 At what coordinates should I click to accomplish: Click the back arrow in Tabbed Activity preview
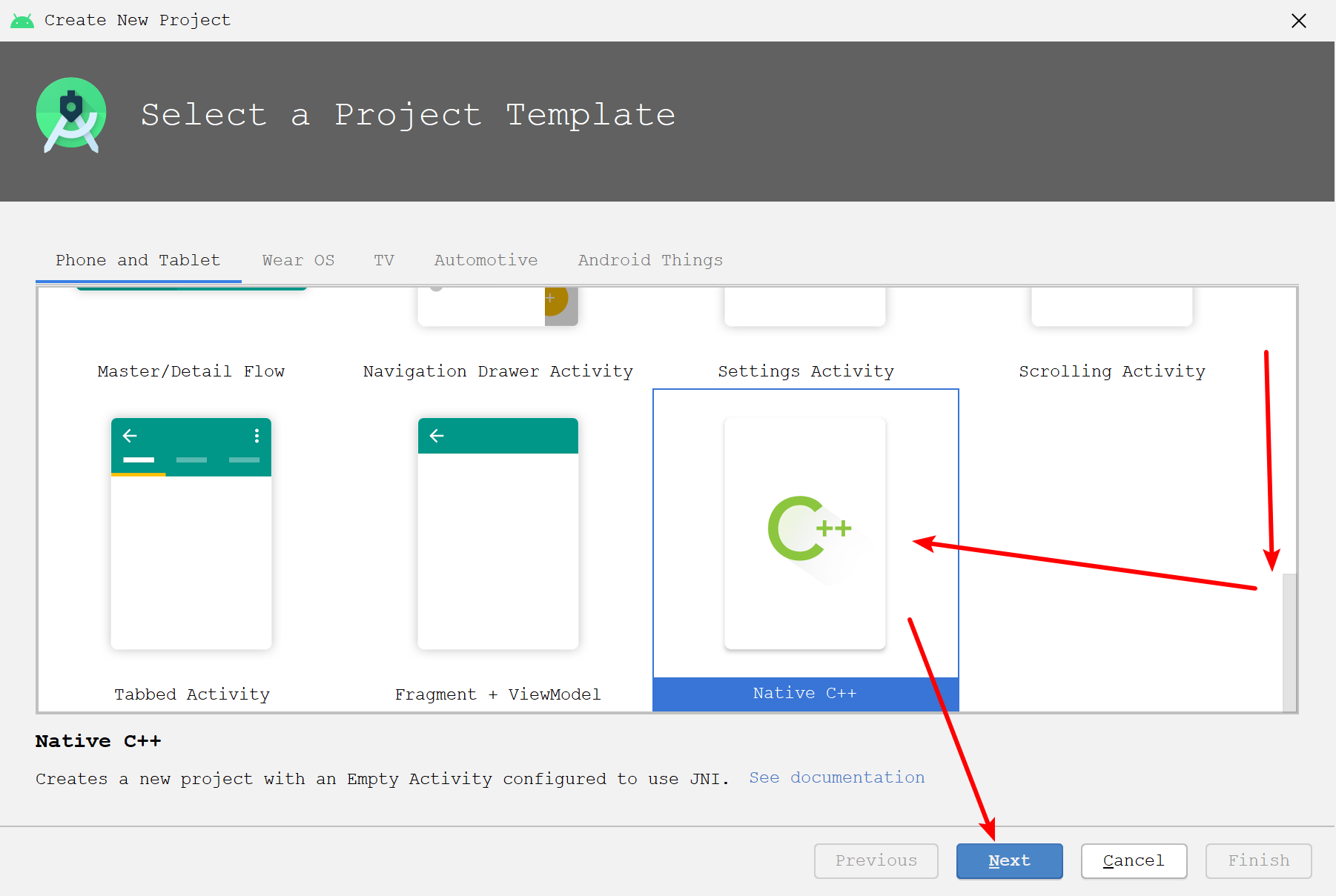tap(130, 436)
